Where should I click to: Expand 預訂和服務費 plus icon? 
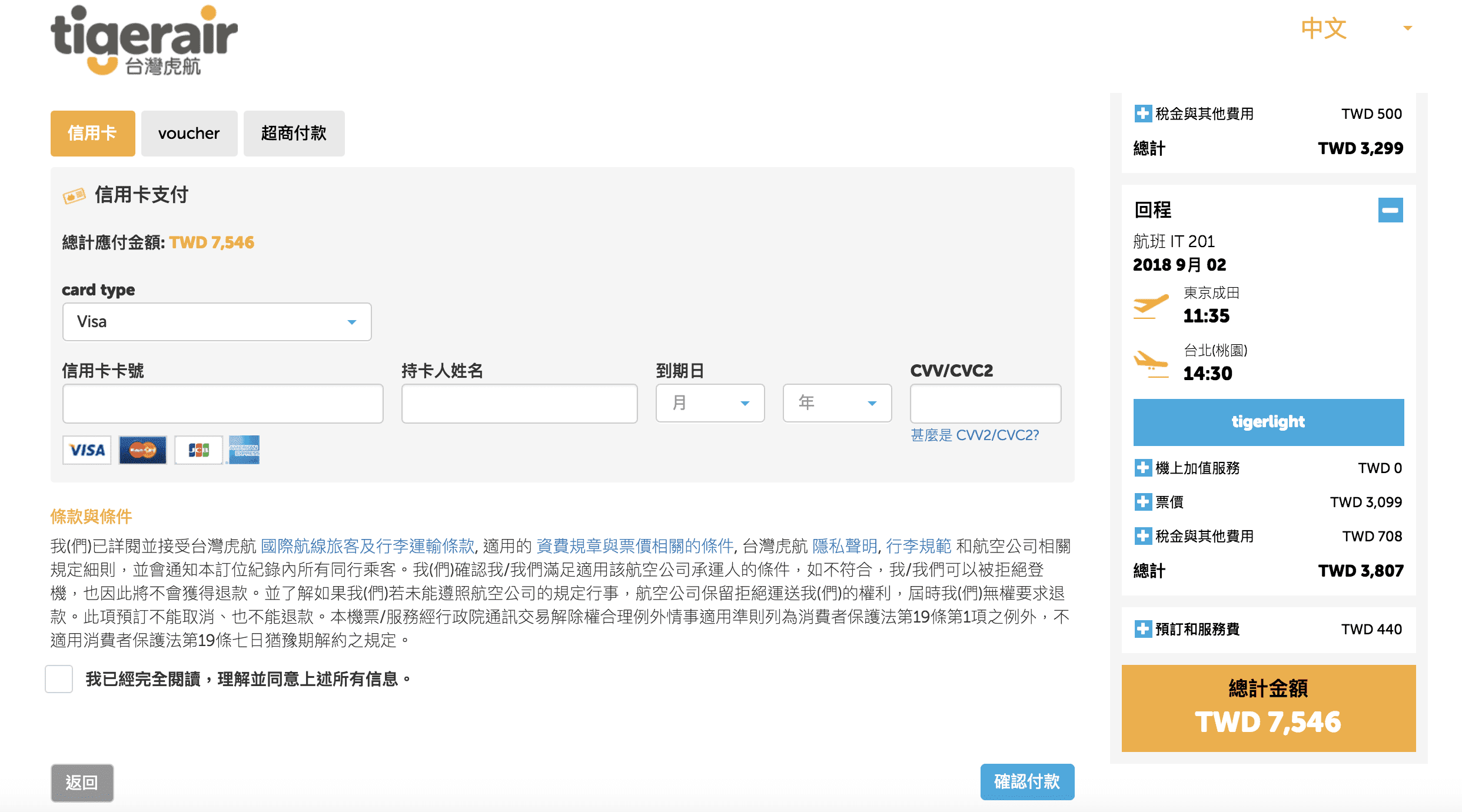[x=1142, y=629]
